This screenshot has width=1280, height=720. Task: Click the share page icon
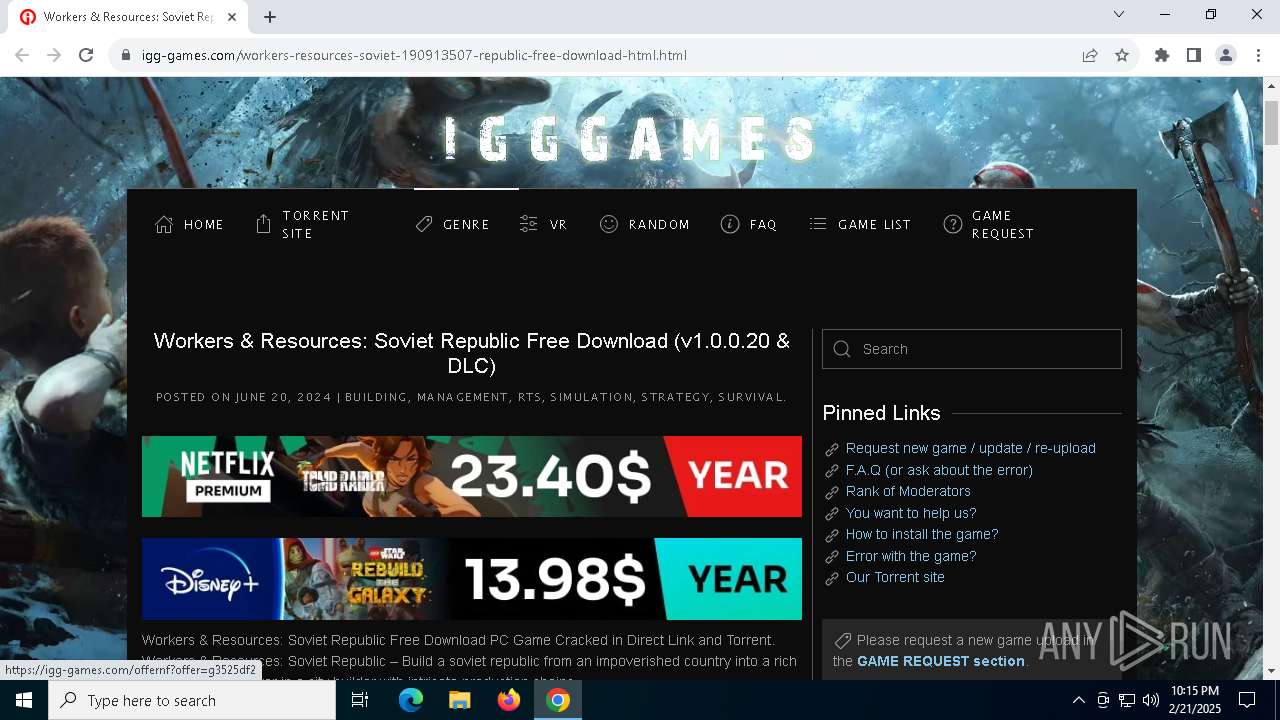1090,55
